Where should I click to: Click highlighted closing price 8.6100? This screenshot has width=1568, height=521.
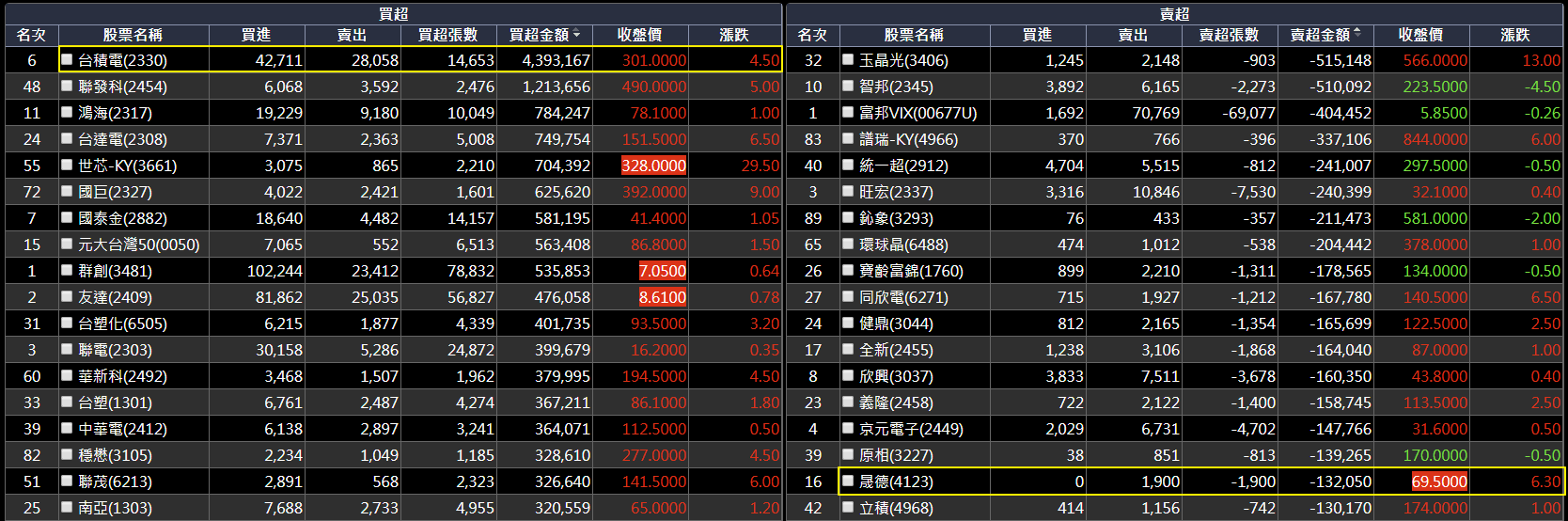[x=662, y=297]
